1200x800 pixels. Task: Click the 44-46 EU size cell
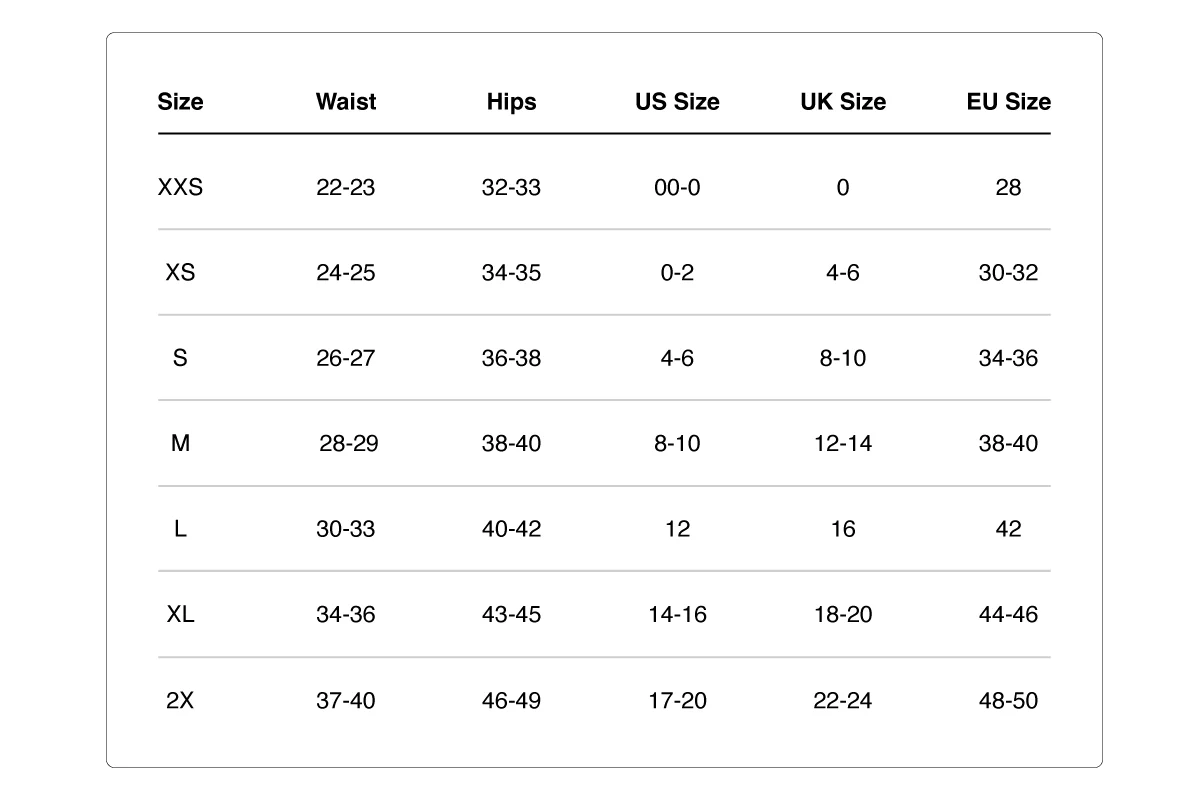pos(1008,615)
